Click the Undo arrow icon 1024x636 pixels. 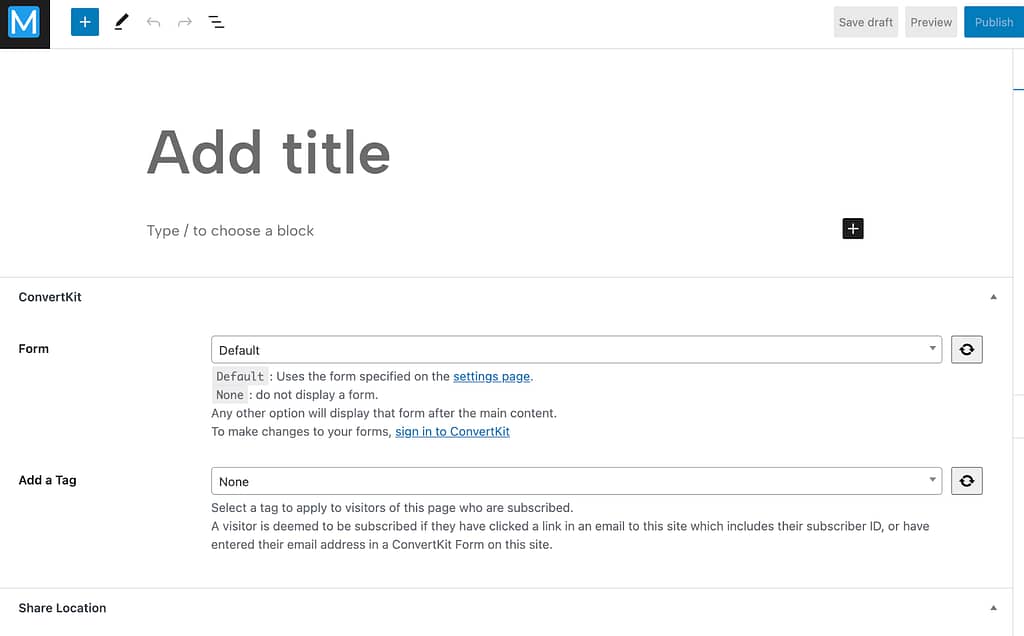click(x=153, y=22)
